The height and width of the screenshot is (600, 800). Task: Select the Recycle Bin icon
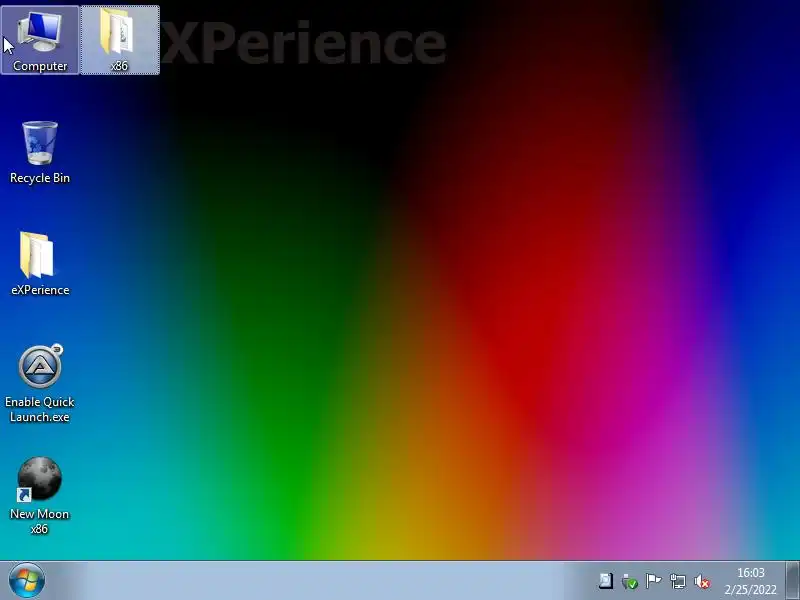click(40, 152)
